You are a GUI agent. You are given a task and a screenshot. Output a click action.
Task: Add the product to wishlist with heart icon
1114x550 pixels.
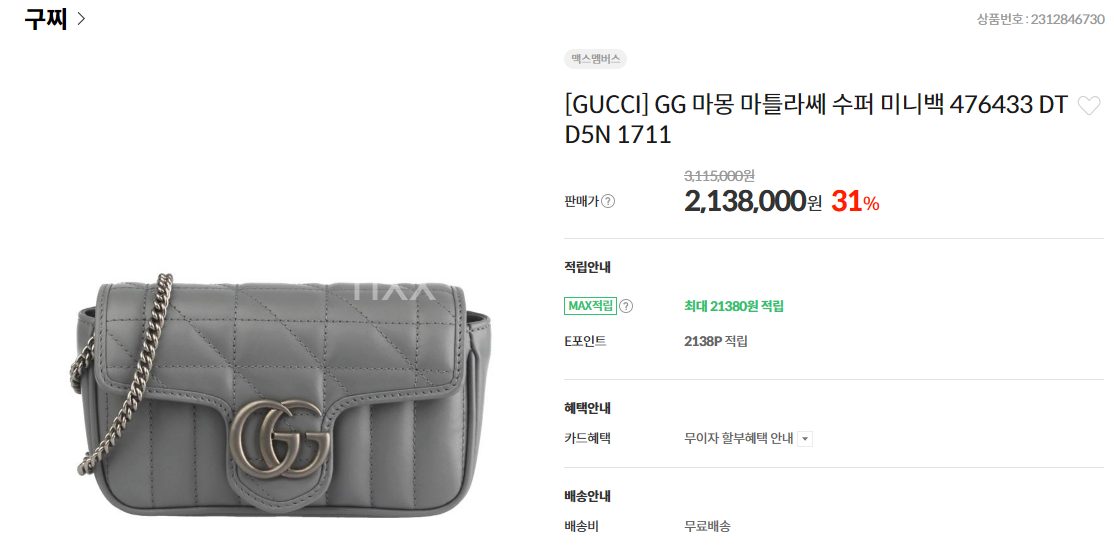(x=1088, y=107)
